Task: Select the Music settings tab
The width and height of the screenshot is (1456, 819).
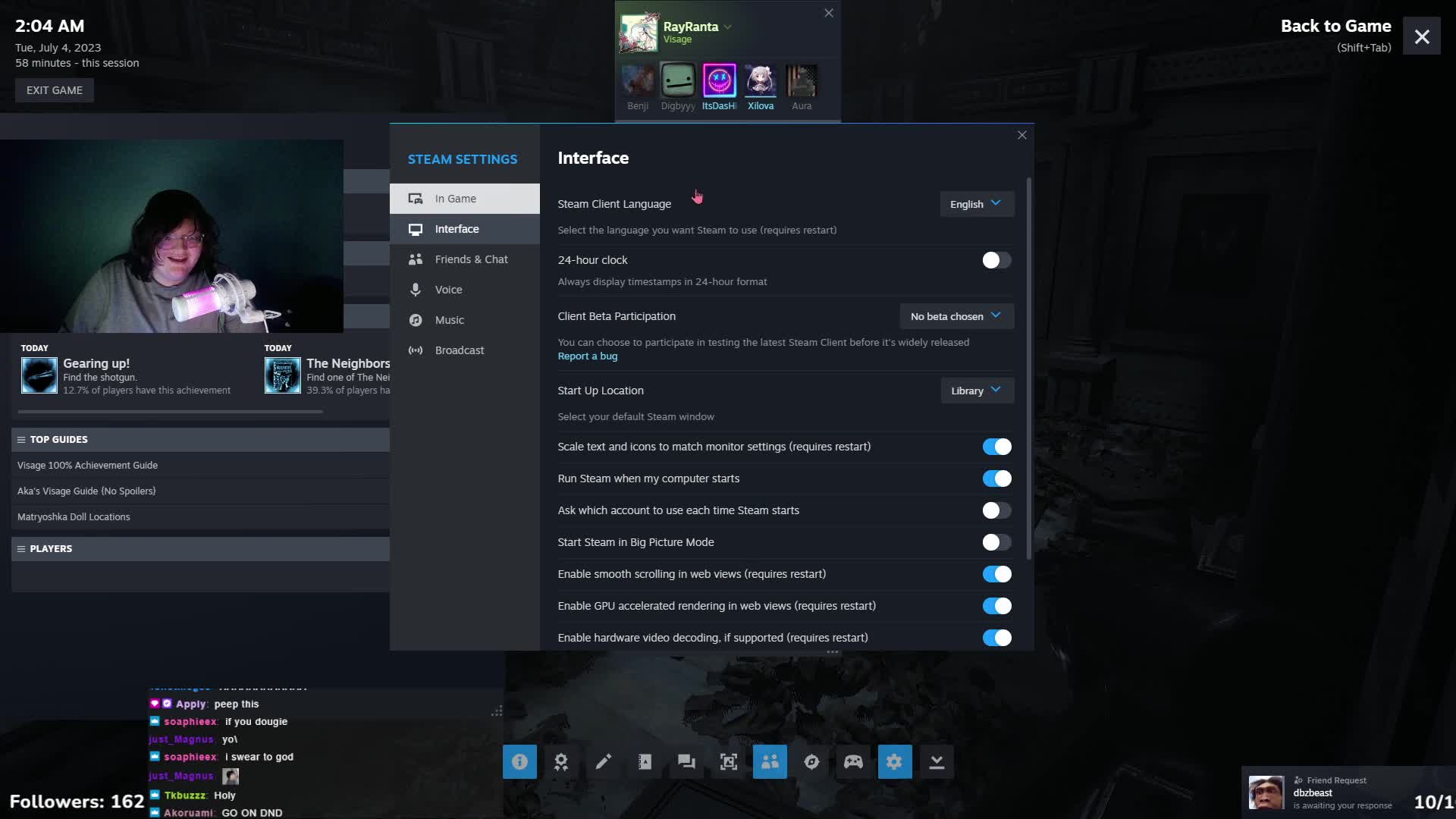Action: (465, 320)
